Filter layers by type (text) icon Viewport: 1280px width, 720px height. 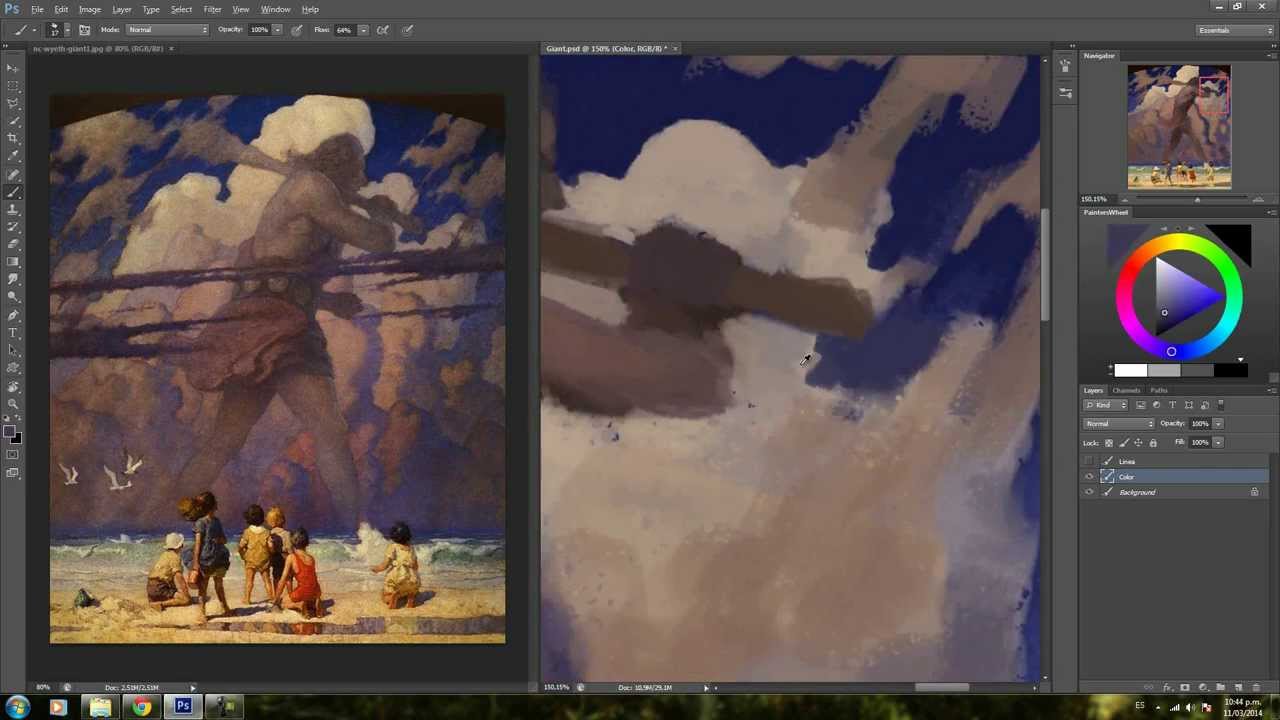pos(1172,405)
